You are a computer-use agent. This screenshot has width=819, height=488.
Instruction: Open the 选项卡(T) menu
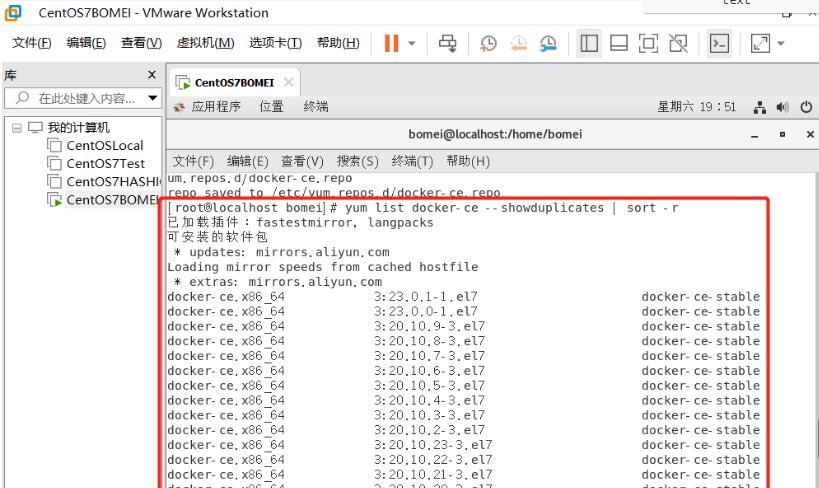click(275, 43)
